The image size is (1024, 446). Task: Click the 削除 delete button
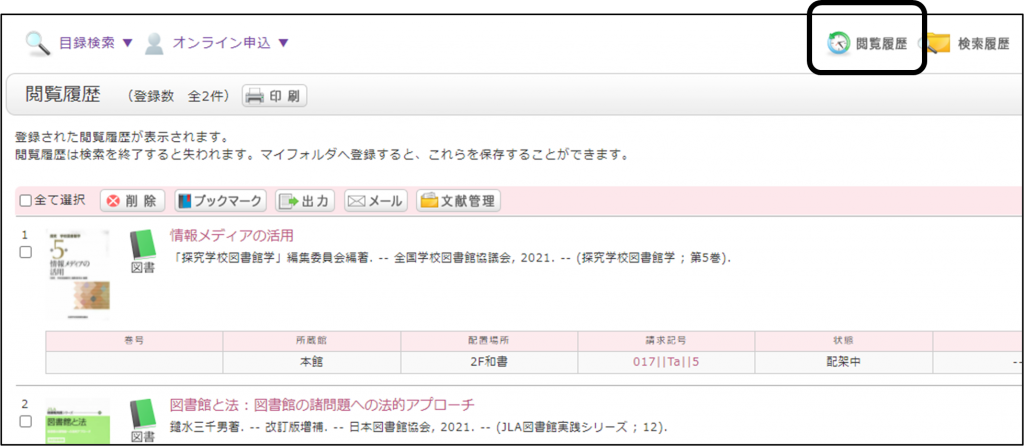(x=133, y=201)
